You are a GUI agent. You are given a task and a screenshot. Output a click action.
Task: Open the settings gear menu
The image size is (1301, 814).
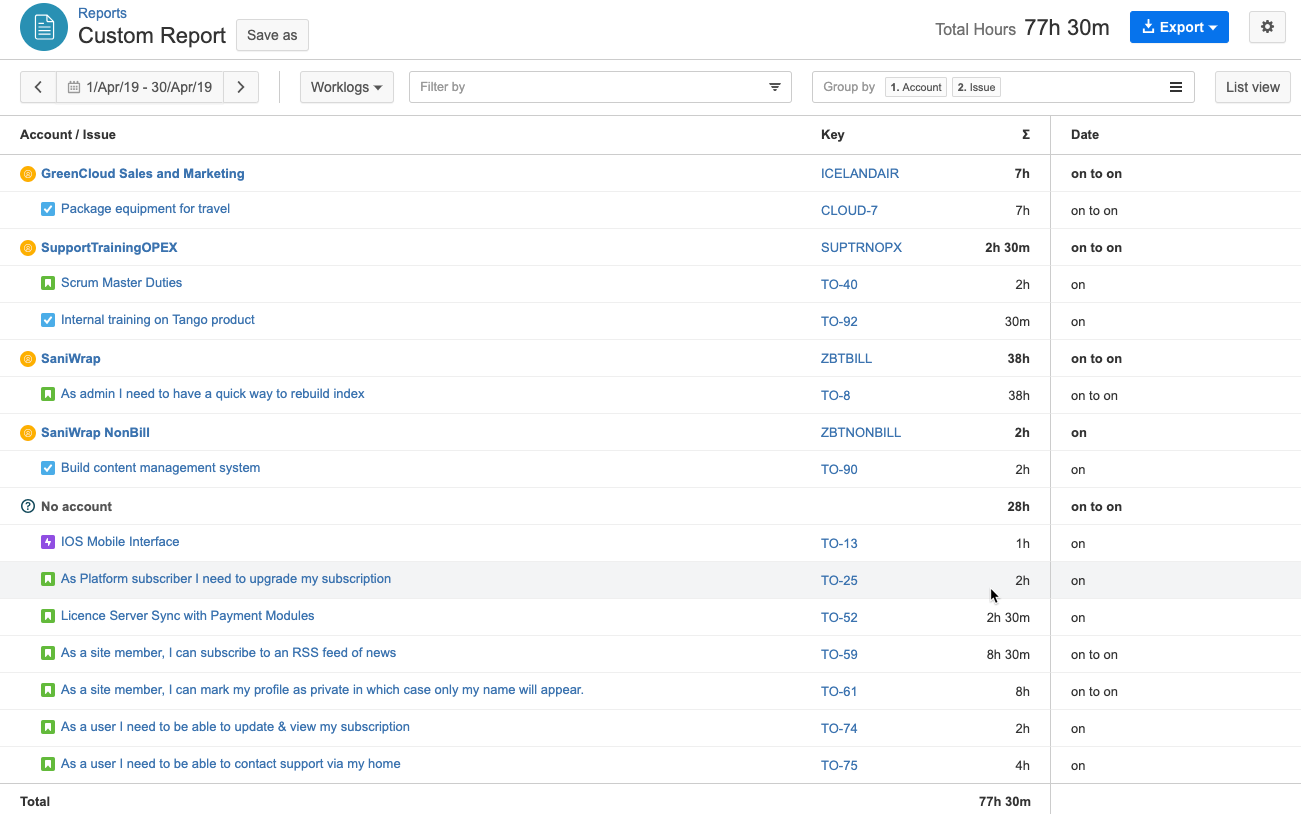(x=1267, y=28)
